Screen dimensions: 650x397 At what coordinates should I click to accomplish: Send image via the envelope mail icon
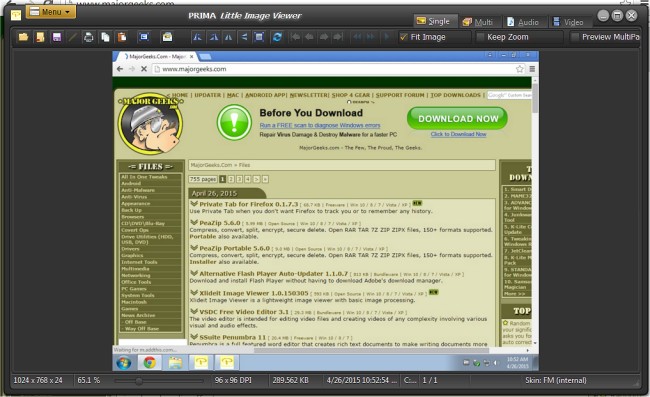[167, 37]
